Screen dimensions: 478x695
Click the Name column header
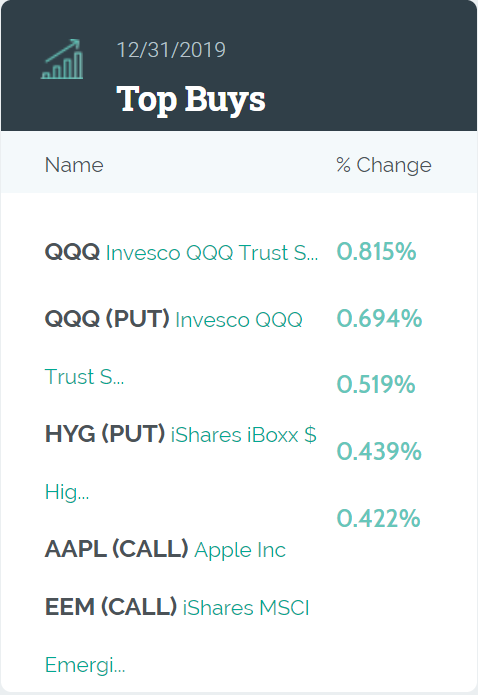point(74,165)
